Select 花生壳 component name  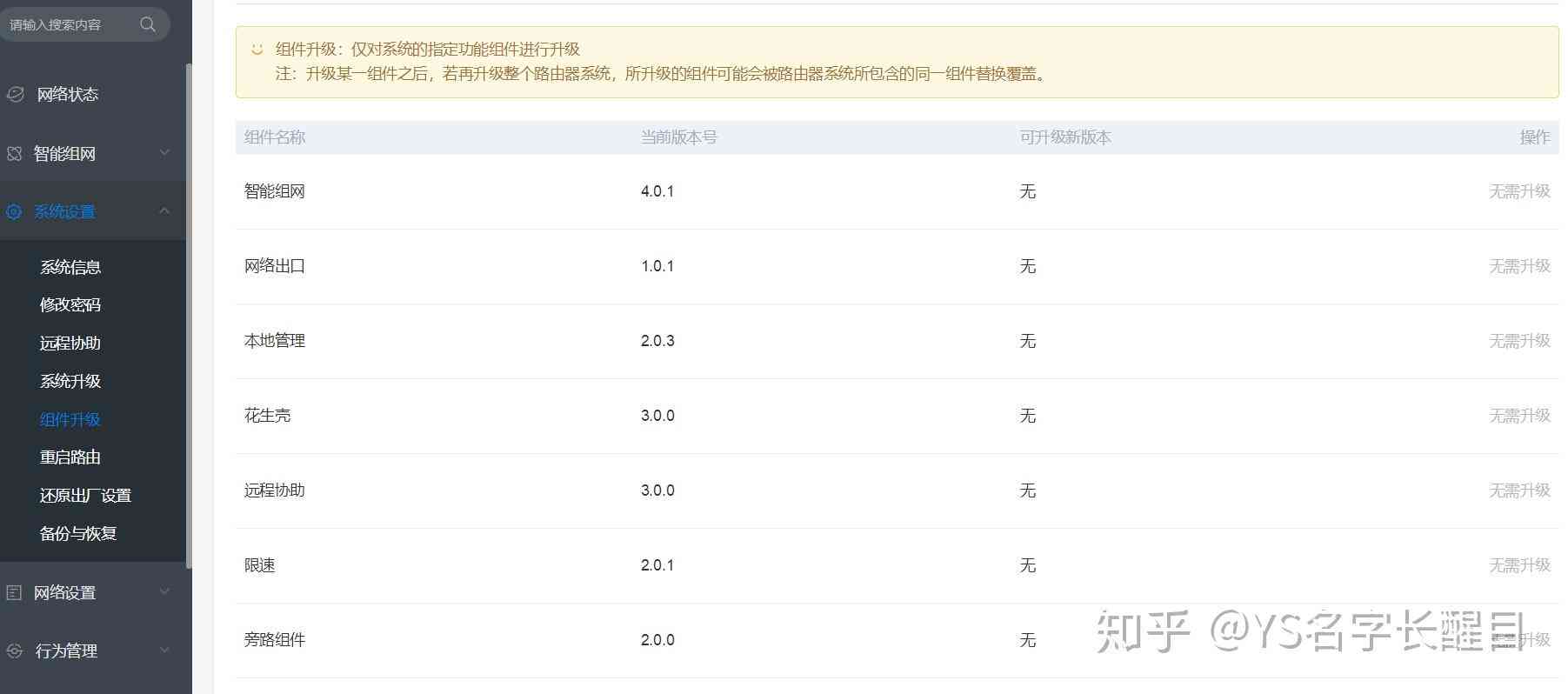[x=267, y=416]
